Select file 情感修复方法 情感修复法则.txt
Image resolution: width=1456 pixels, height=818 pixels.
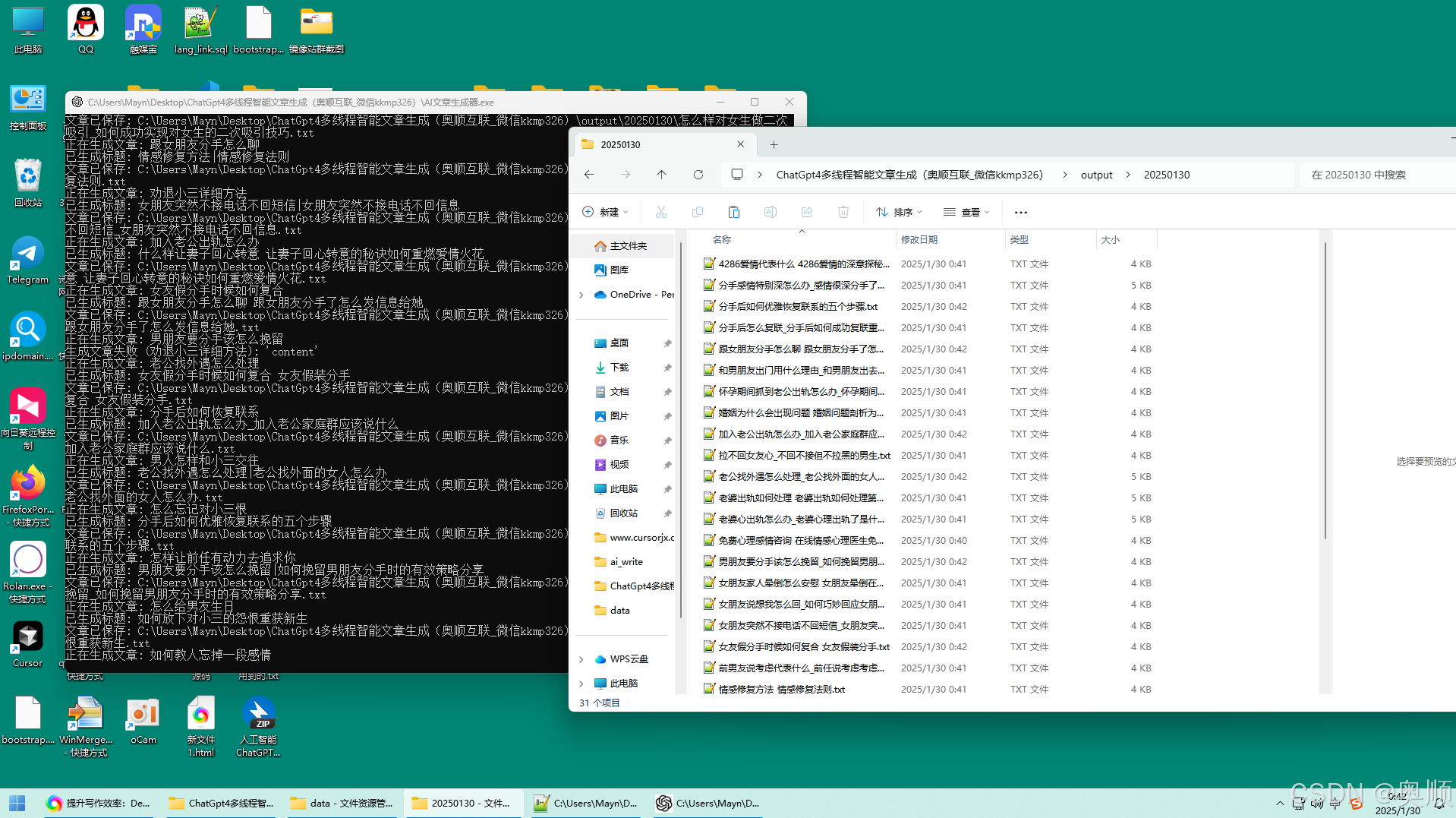click(928, 690)
